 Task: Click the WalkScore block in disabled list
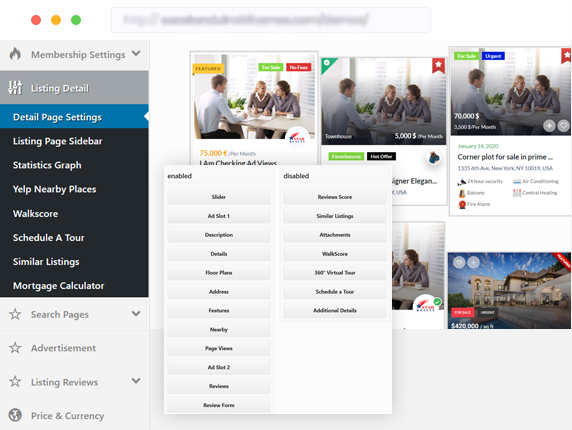[x=335, y=254]
